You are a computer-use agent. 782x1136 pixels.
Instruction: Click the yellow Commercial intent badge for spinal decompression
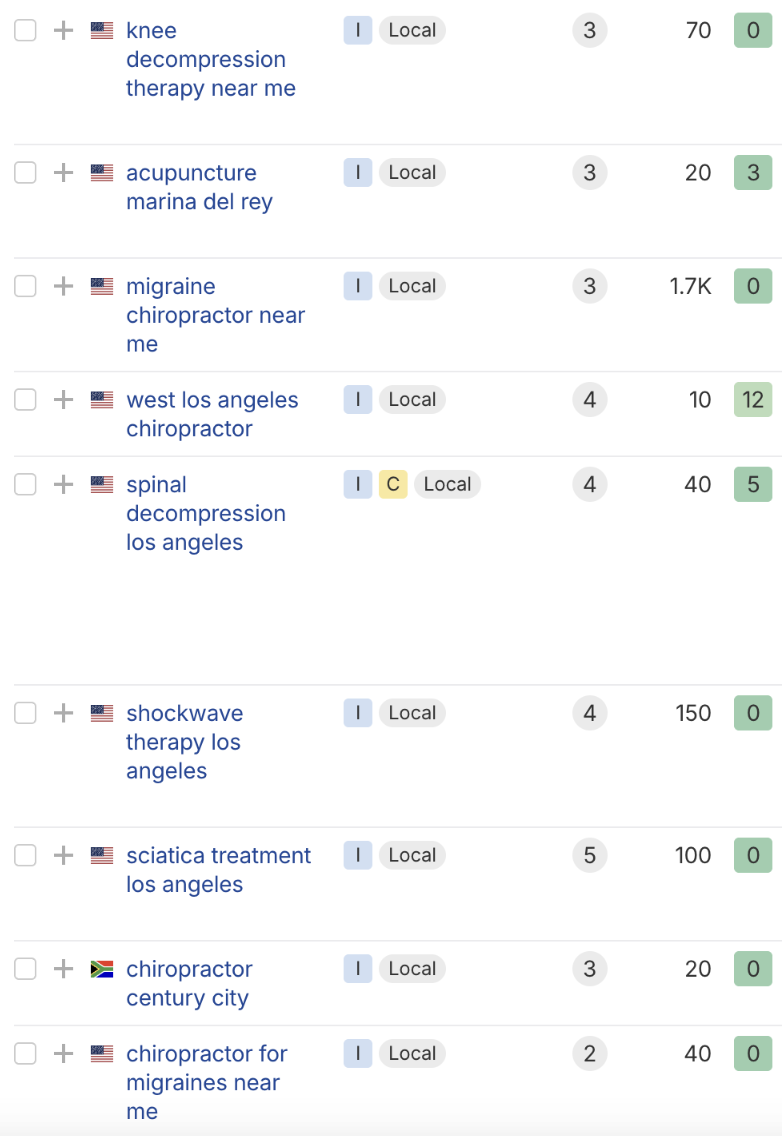[x=393, y=485]
